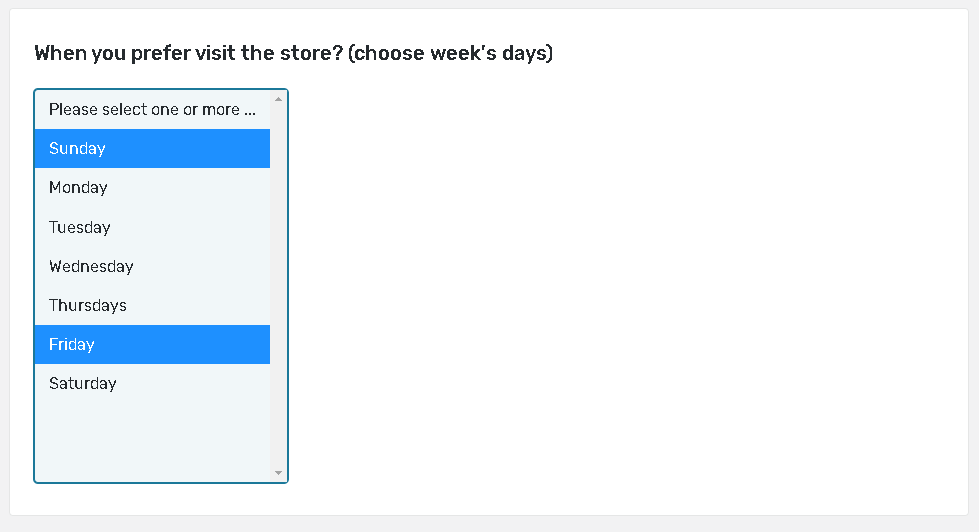
Task: Deselect the highlighted Sunday option
Action: (x=152, y=149)
